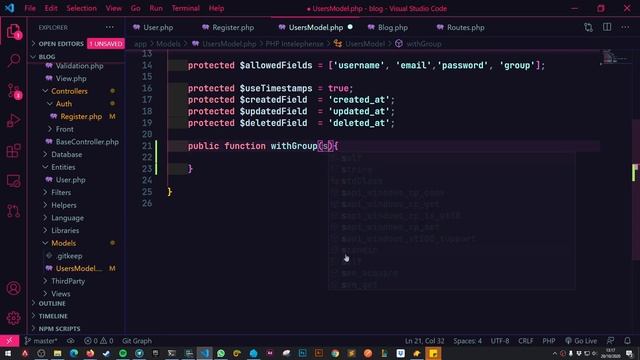Open the Terminal menu
The width and height of the screenshot is (640, 360).
coord(185,8)
